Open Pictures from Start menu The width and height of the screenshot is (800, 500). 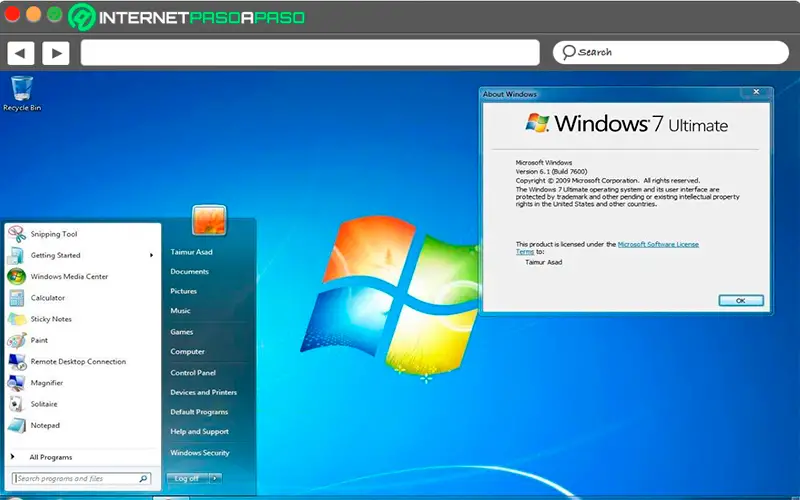click(184, 291)
